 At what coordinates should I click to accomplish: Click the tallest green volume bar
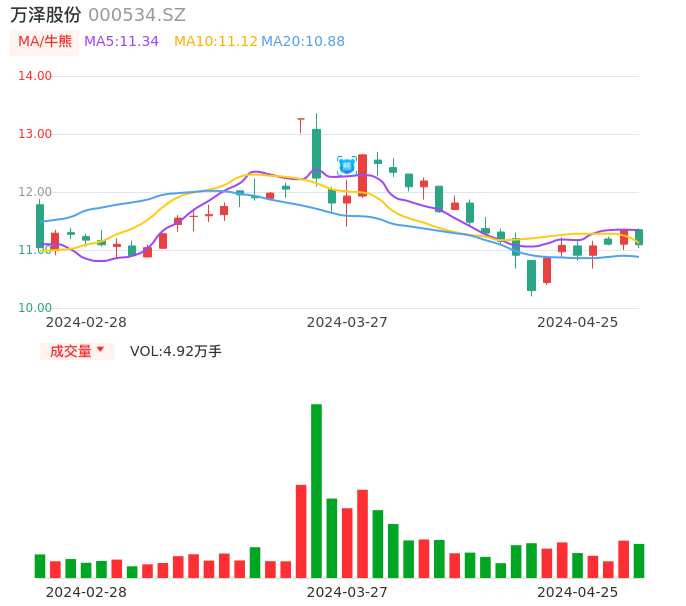pos(316,491)
